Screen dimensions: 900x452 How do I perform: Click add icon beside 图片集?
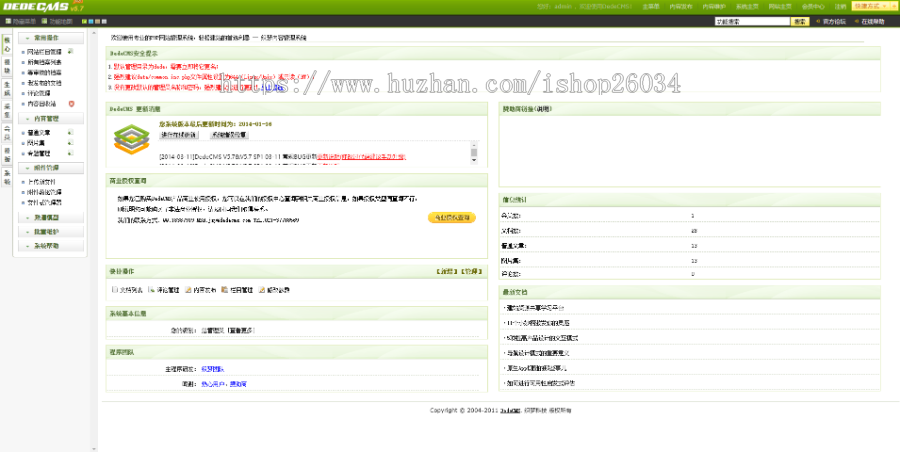(x=70, y=142)
